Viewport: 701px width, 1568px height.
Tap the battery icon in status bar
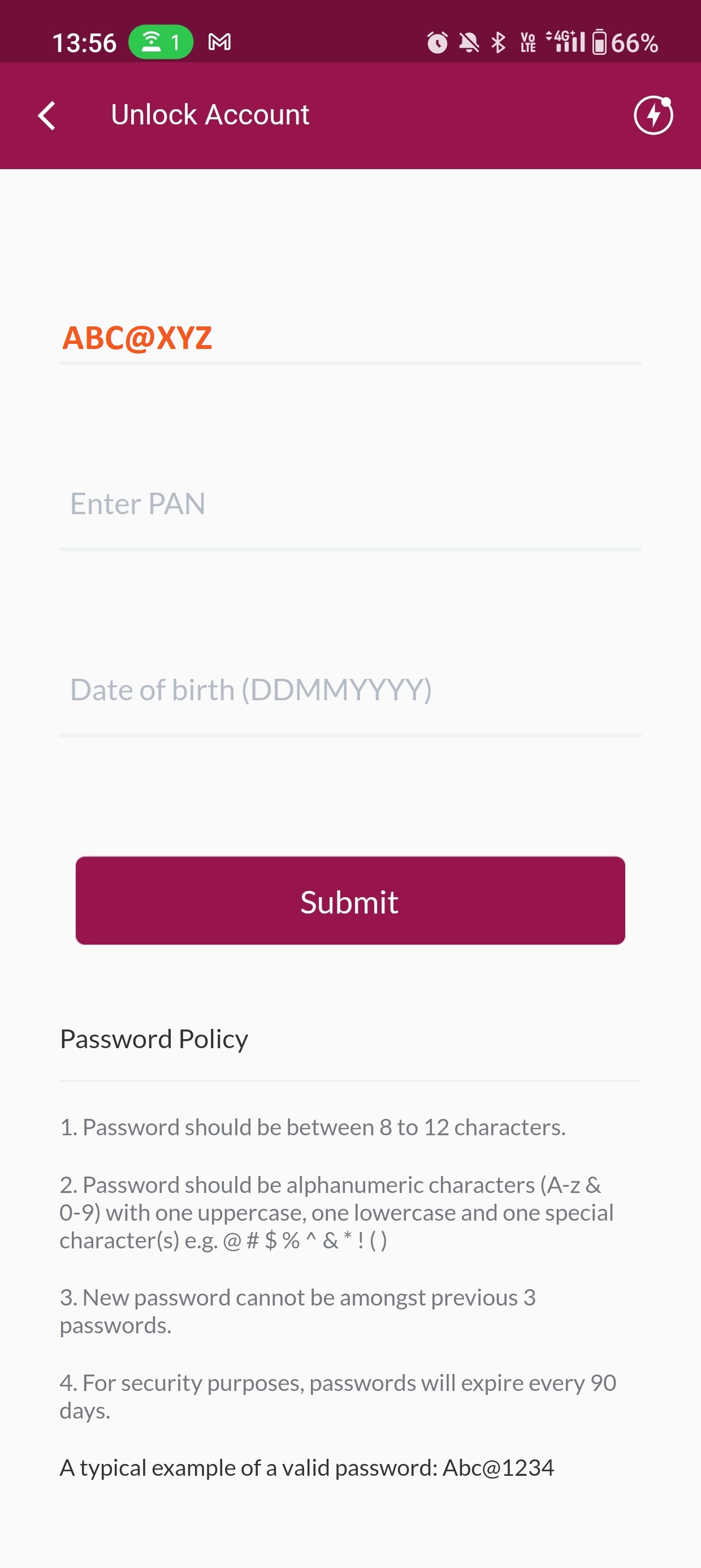coord(599,42)
